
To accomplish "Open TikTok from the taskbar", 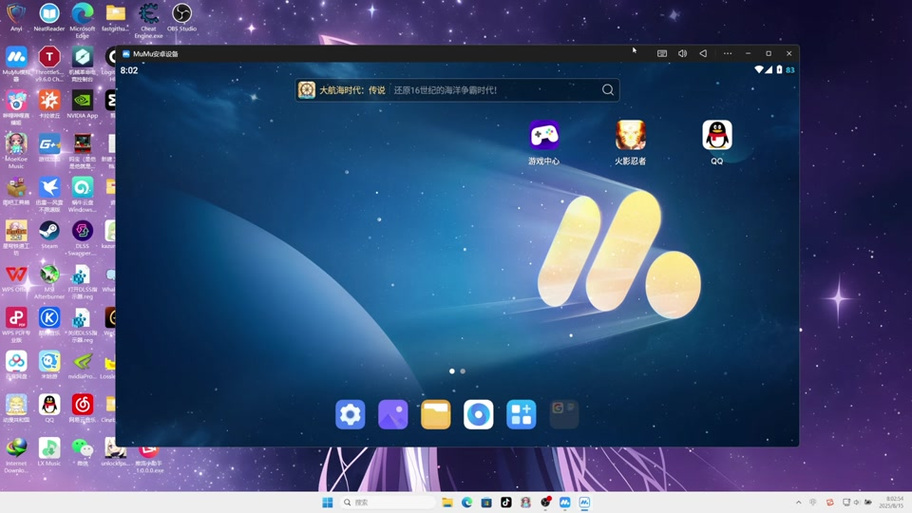I will (506, 502).
